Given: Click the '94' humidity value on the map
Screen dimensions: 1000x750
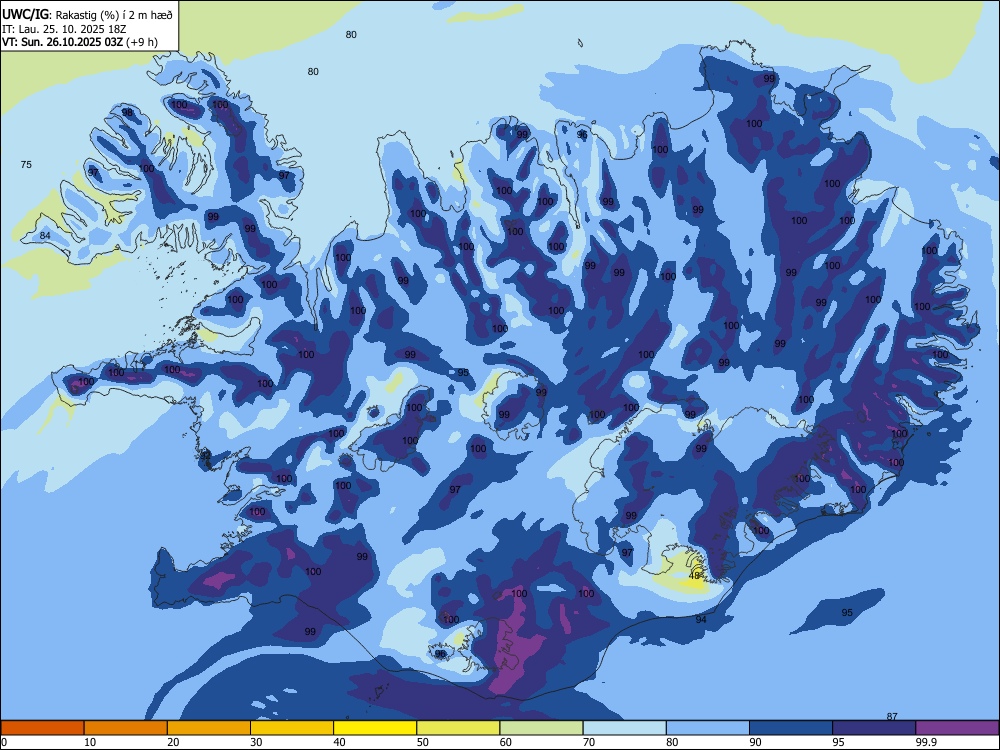Looking at the screenshot, I should [701, 619].
